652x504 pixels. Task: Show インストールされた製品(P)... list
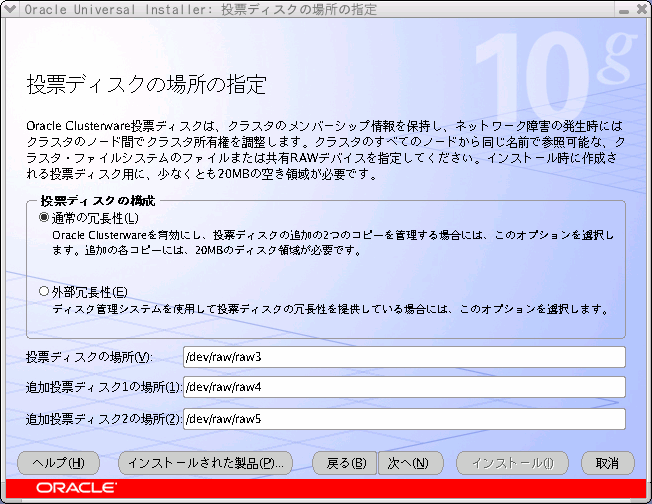coord(205,463)
